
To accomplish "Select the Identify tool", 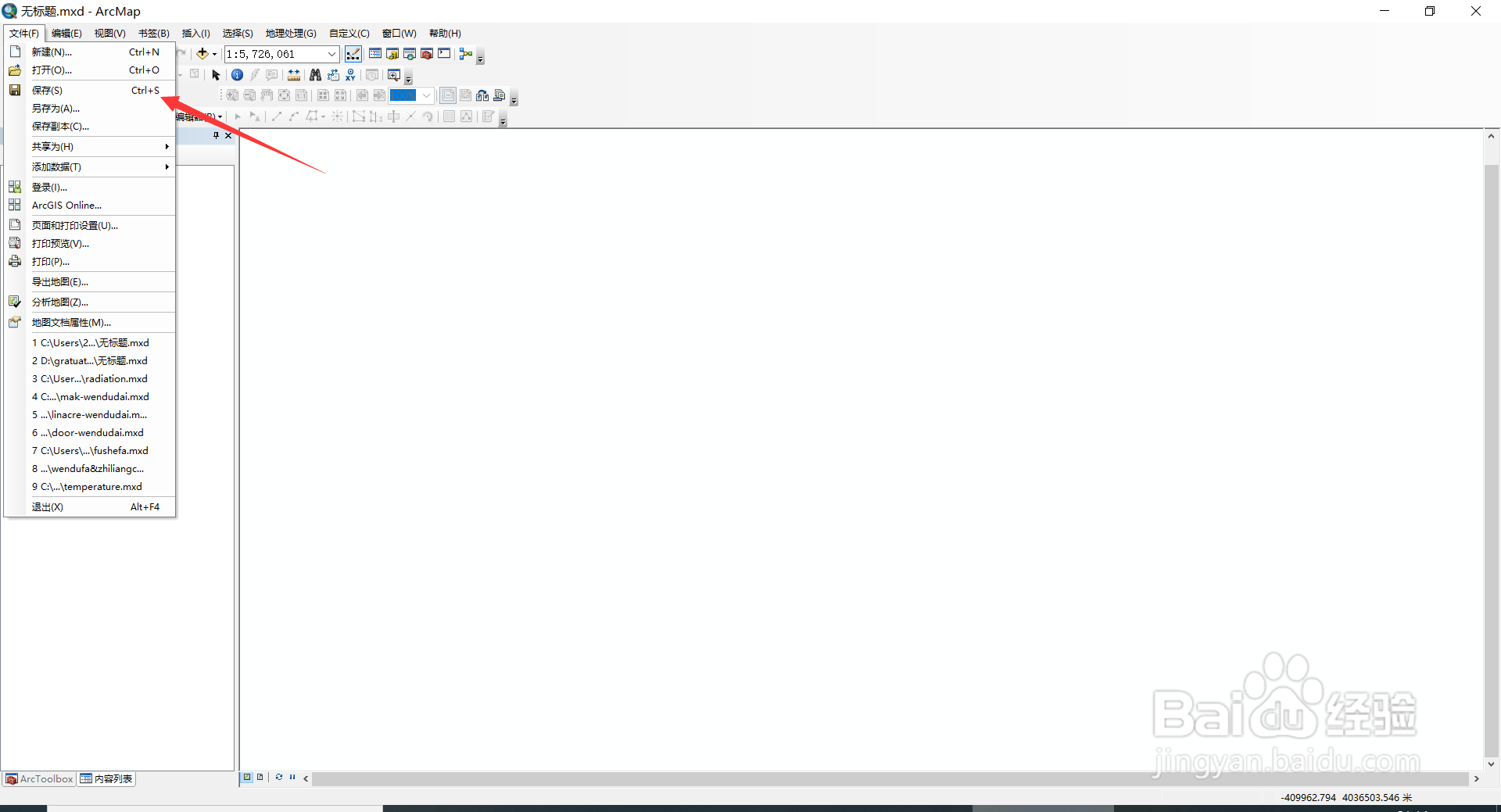I will (x=237, y=74).
